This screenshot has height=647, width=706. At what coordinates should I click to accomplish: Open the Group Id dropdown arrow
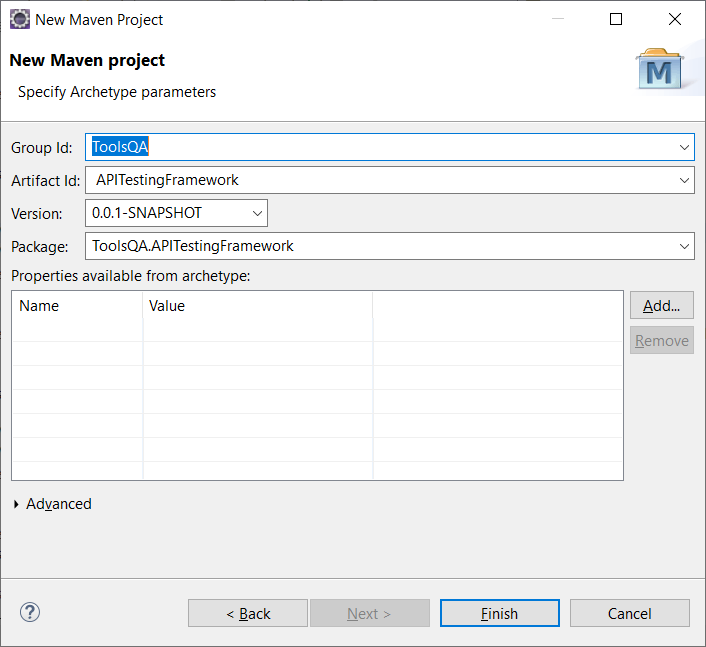[684, 147]
